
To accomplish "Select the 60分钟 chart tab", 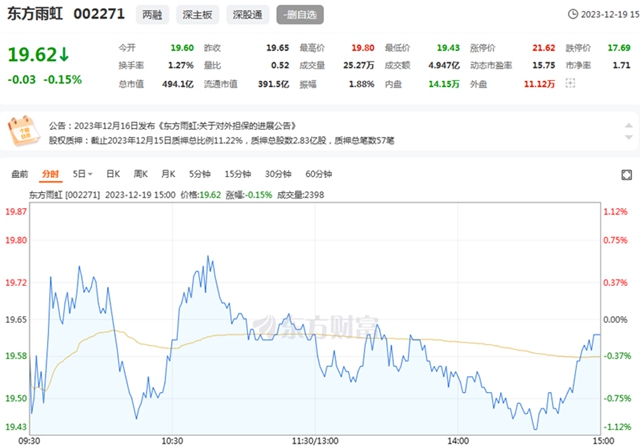I will [x=318, y=174].
